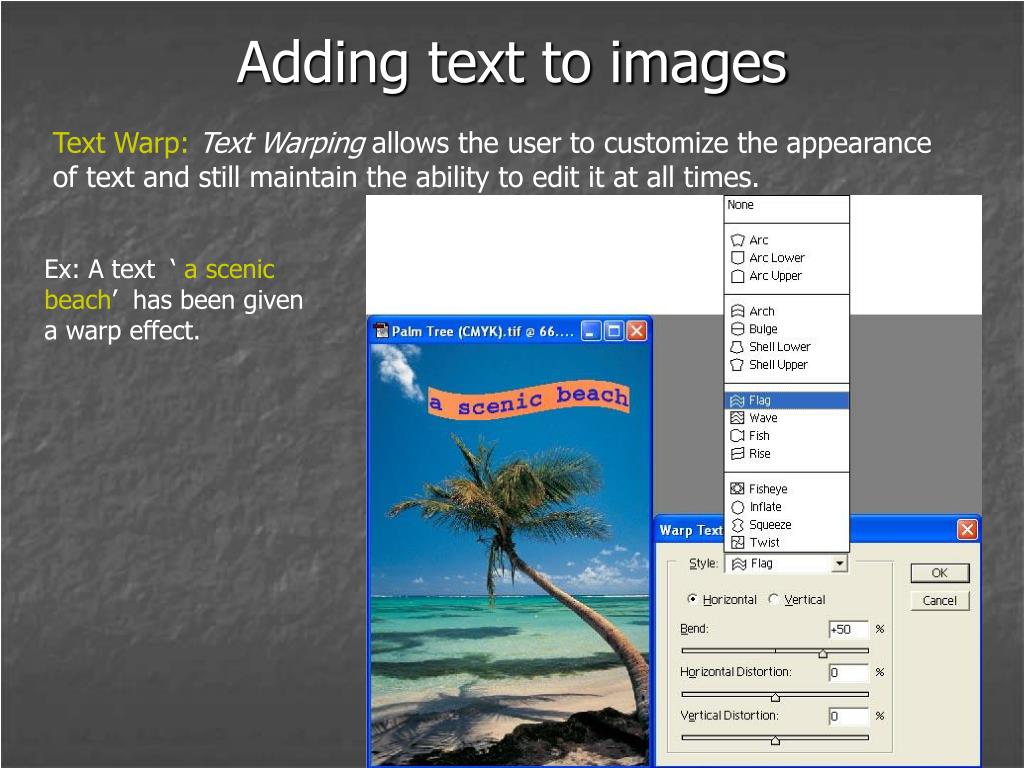Select the Arc warp style icon
The width and height of the screenshot is (1024, 768).
[x=738, y=240]
